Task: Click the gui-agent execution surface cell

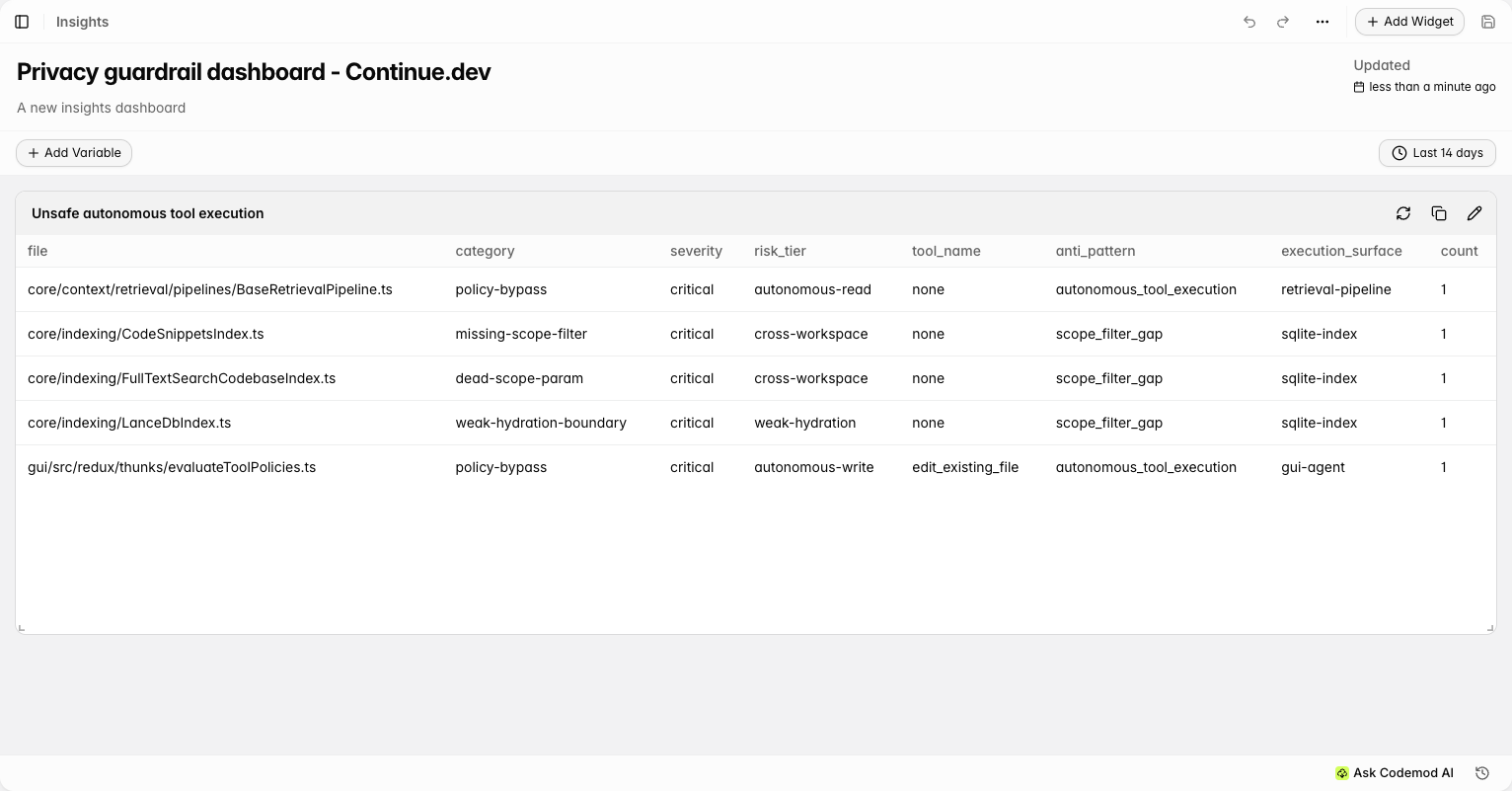Action: pos(1313,467)
